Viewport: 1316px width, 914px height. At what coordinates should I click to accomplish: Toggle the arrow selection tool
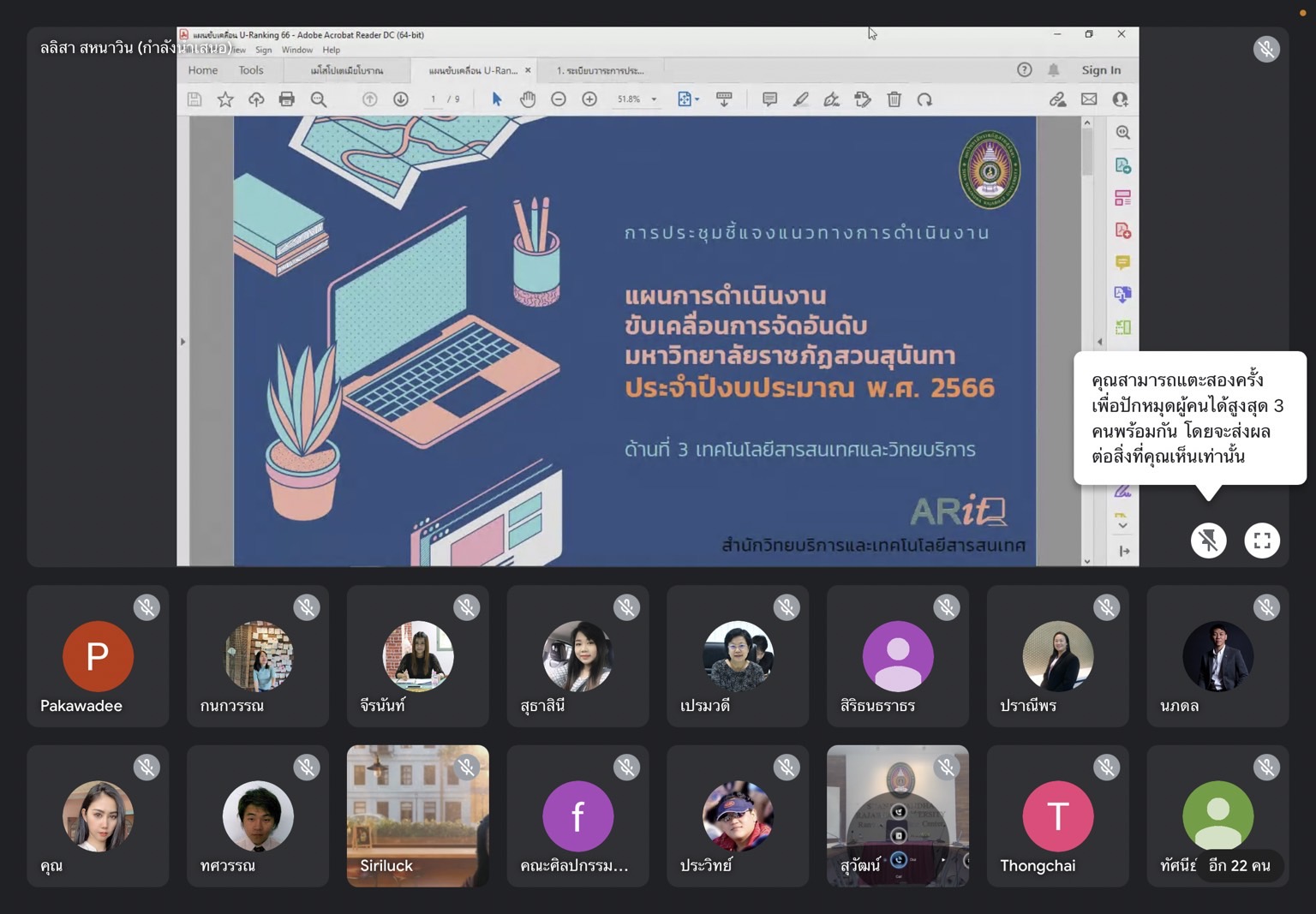tap(496, 99)
